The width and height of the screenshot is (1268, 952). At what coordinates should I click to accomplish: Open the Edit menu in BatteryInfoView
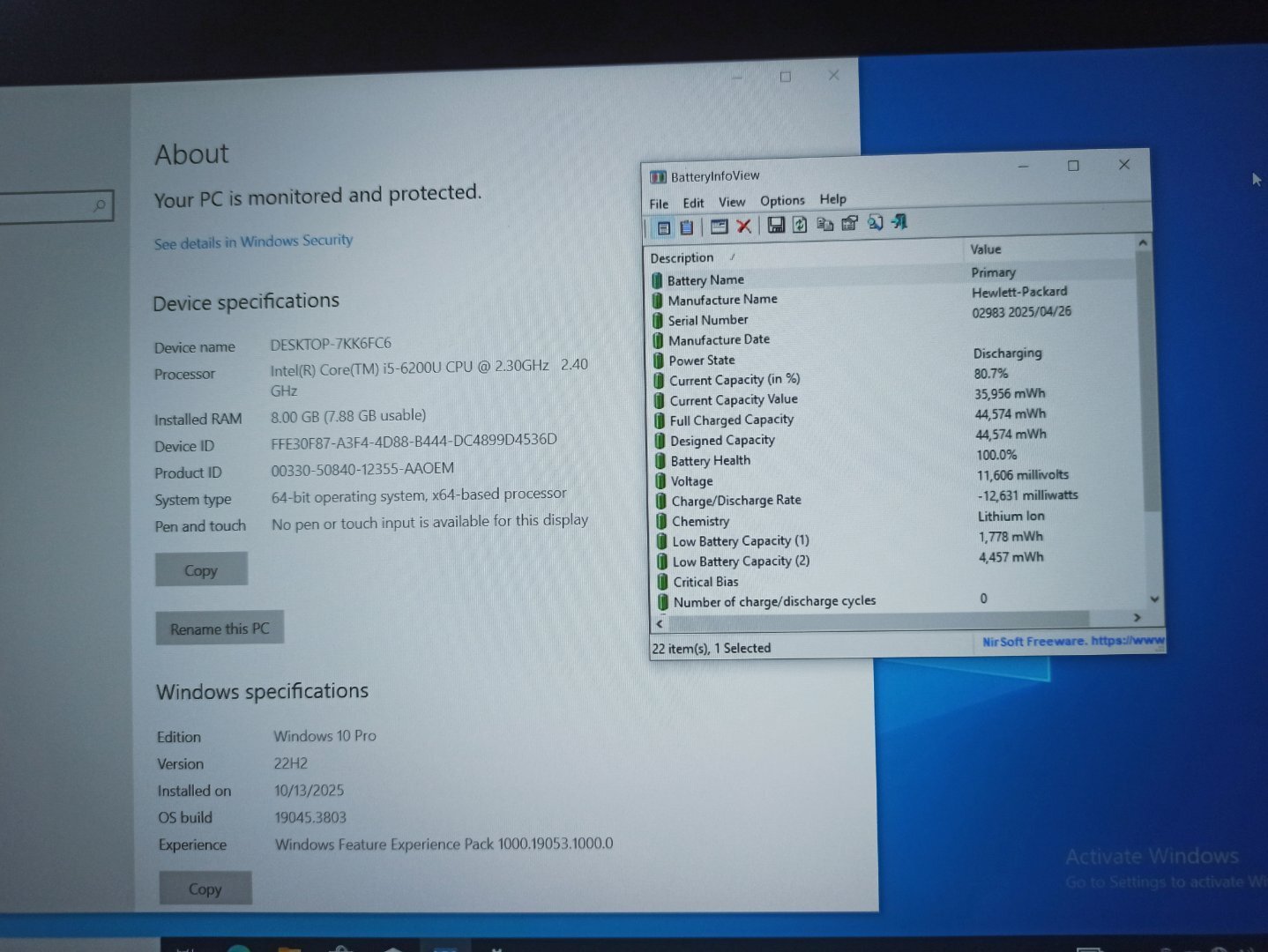coord(693,203)
